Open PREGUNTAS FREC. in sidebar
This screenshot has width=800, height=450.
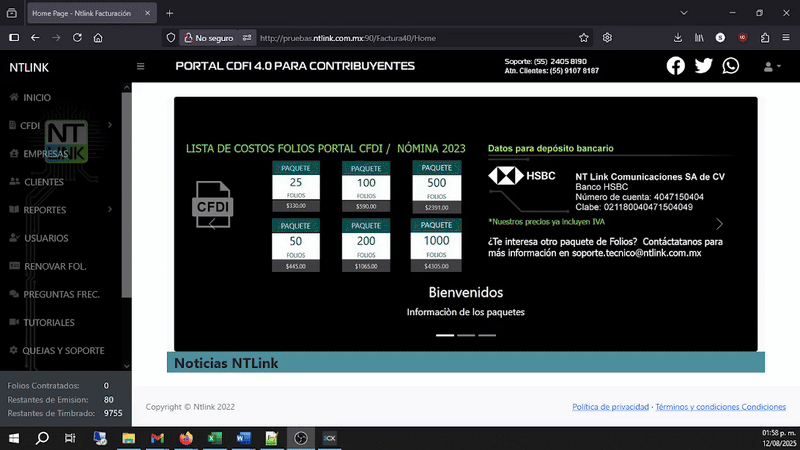point(54,294)
